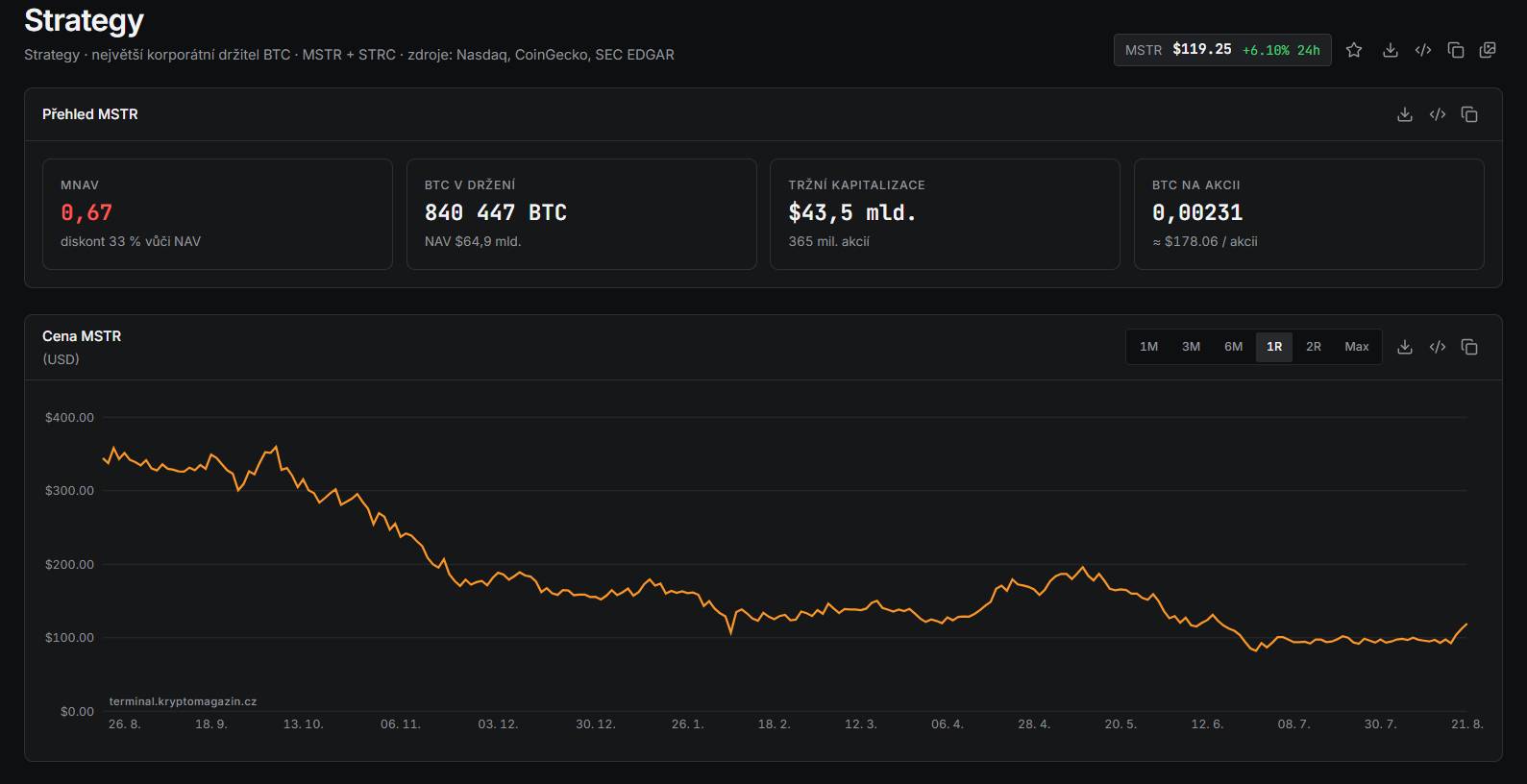Open embed code icon in page header
This screenshot has height=784, width=1527.
tap(1423, 50)
